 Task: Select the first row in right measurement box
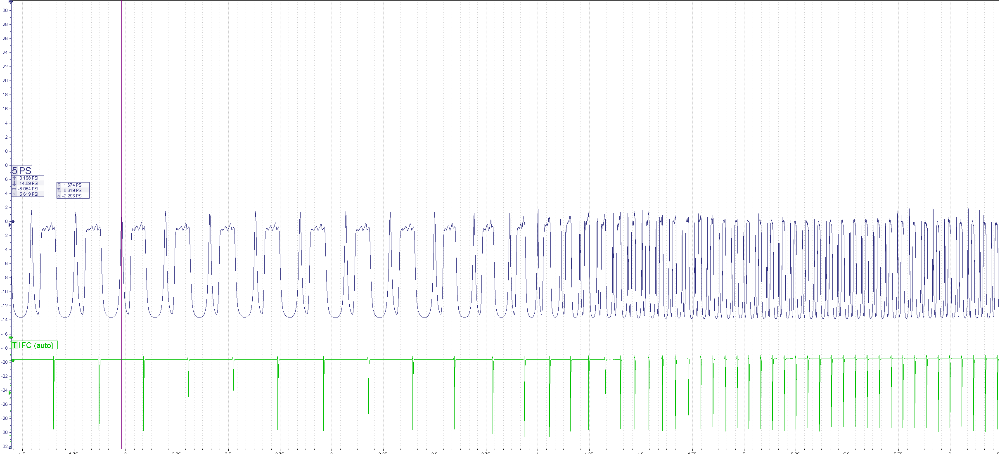coord(74,185)
